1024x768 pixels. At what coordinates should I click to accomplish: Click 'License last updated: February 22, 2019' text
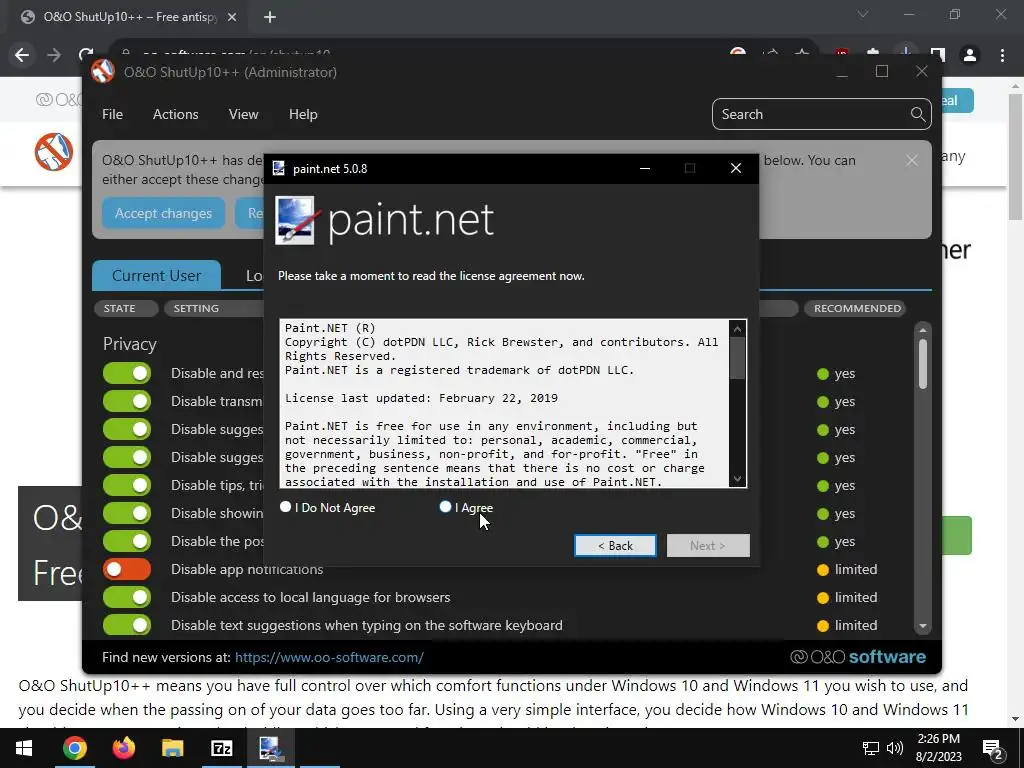tap(421, 398)
